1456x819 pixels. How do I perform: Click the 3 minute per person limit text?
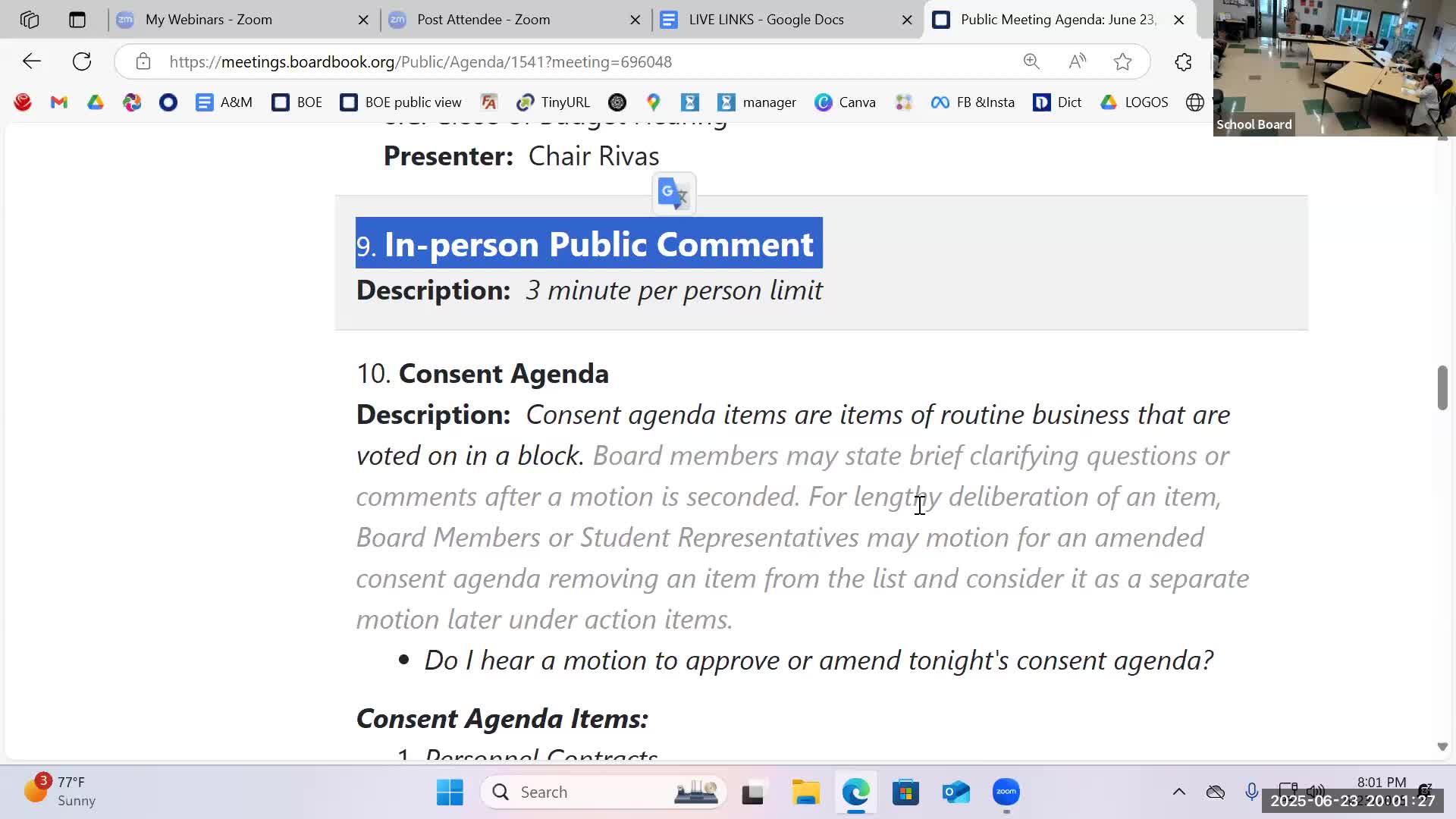point(674,290)
